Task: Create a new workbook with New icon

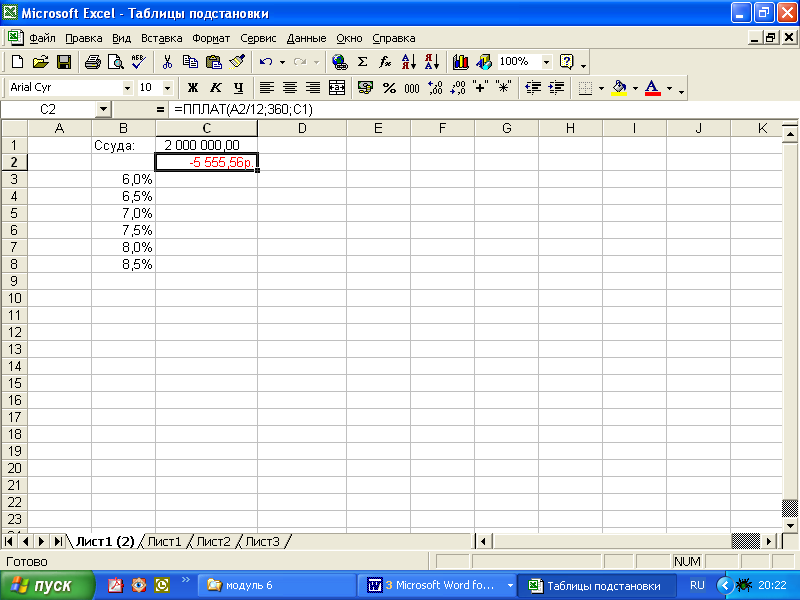Action: coord(17,62)
